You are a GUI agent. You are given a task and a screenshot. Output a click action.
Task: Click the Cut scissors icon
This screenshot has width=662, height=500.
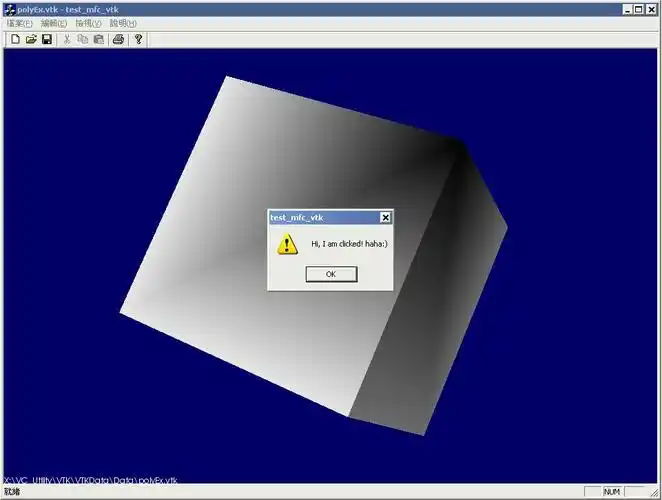(x=67, y=39)
